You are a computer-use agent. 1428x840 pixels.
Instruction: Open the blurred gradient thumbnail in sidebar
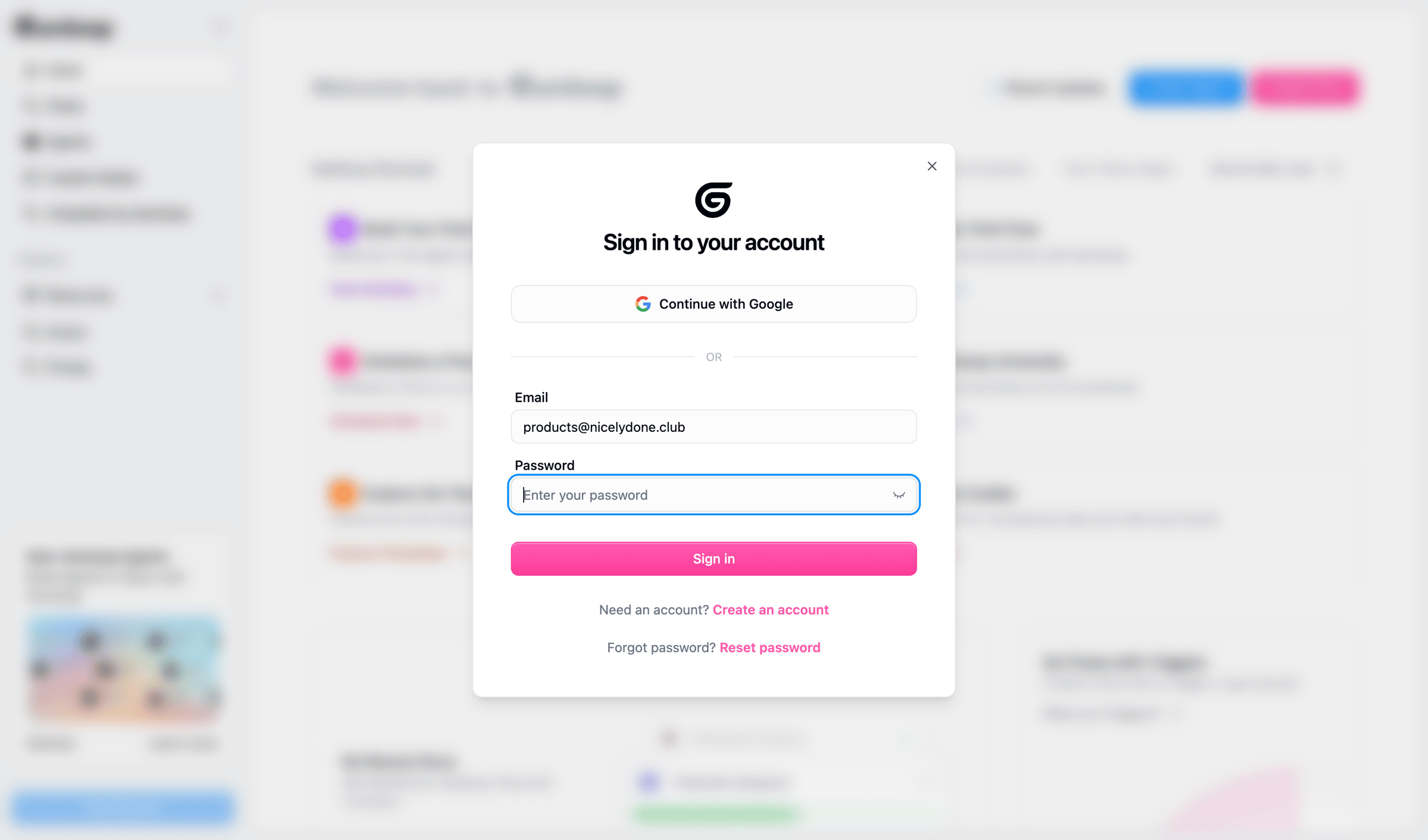point(124,670)
